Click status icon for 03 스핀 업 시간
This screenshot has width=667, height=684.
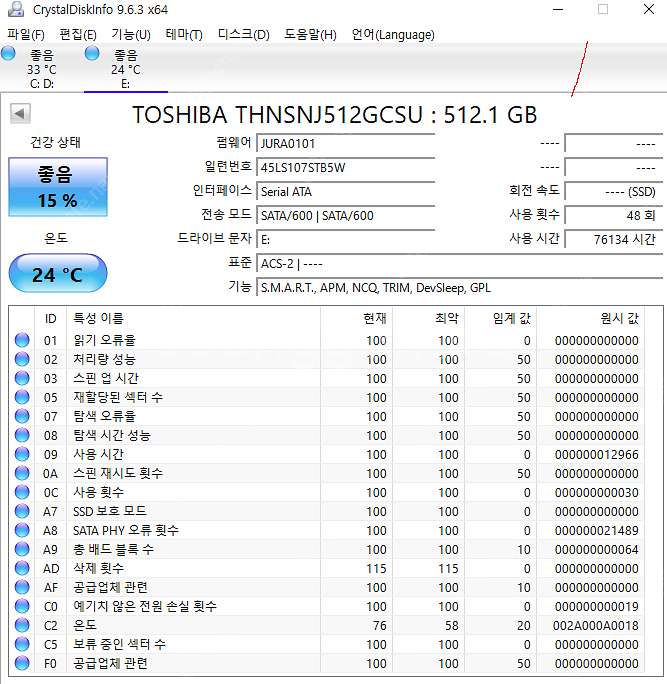pos(22,378)
